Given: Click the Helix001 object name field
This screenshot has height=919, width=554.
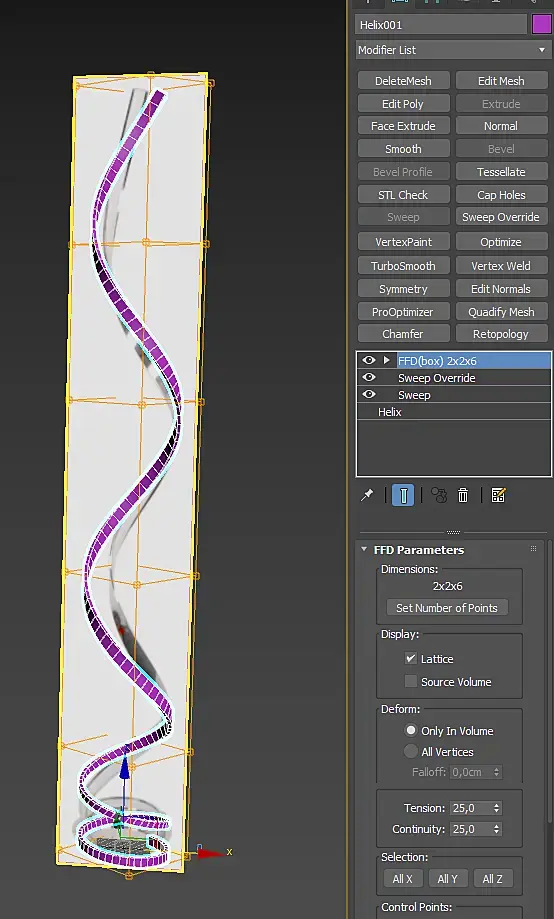Looking at the screenshot, I should (441, 25).
